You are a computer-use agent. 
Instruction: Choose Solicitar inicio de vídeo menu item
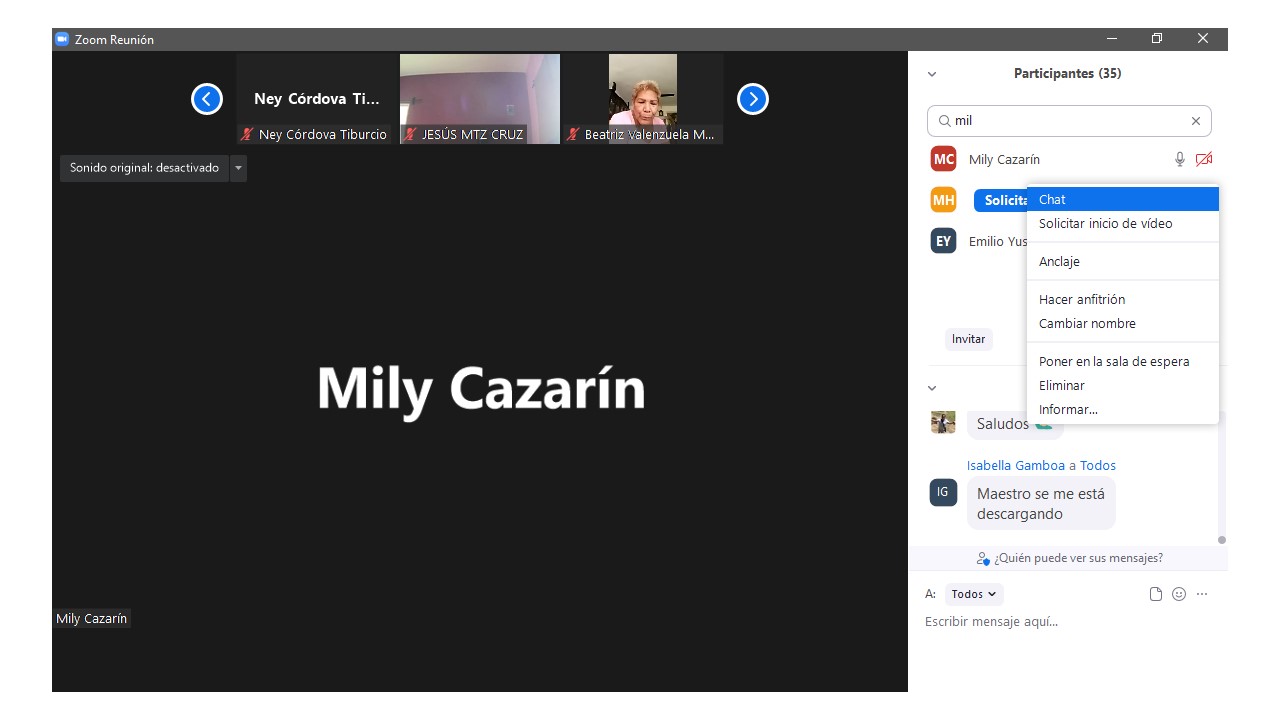pos(1123,223)
